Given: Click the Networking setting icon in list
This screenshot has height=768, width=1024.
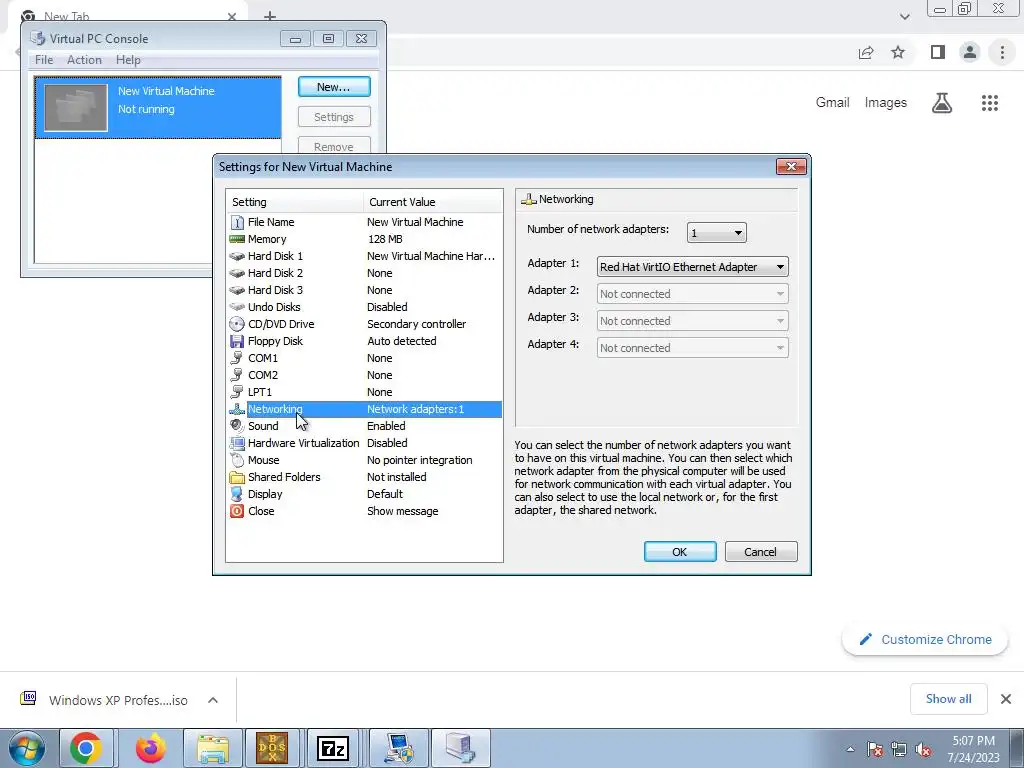Looking at the screenshot, I should [x=237, y=409].
